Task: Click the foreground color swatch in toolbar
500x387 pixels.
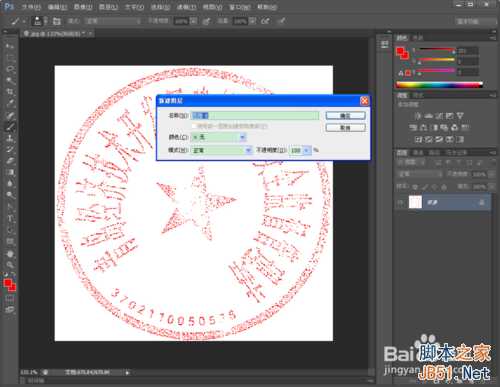Action: [x=8, y=284]
